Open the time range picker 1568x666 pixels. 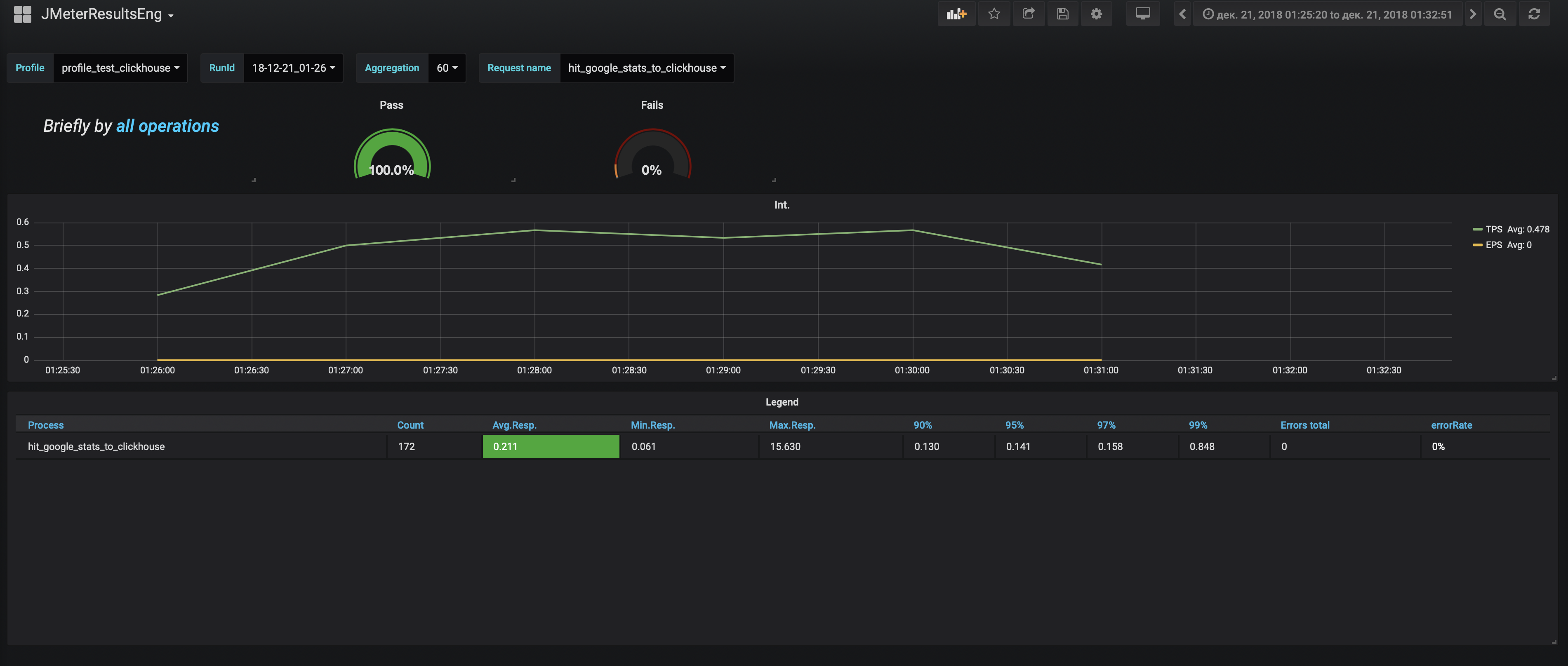coord(1327,14)
